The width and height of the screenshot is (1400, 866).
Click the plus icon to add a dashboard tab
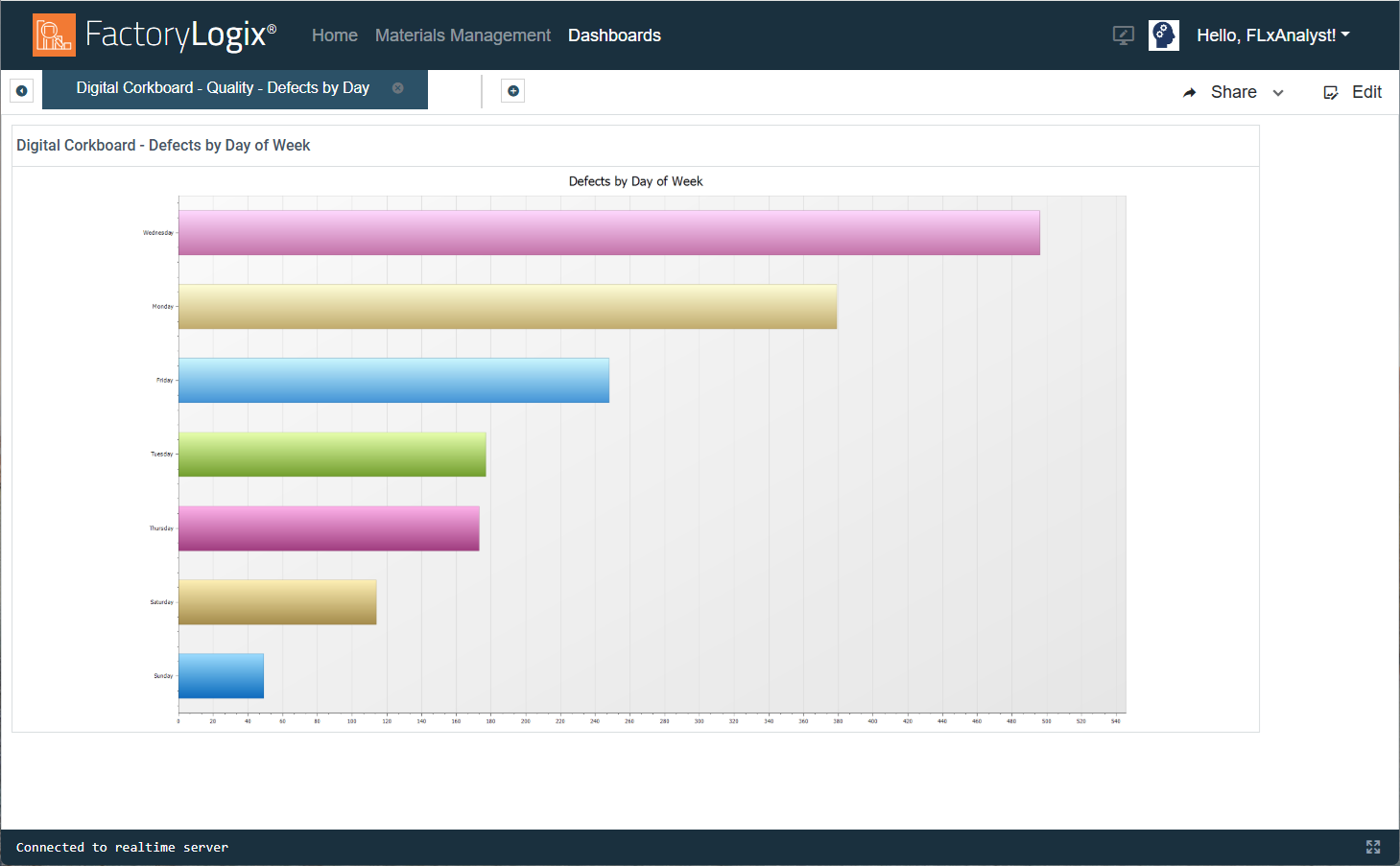tap(512, 89)
